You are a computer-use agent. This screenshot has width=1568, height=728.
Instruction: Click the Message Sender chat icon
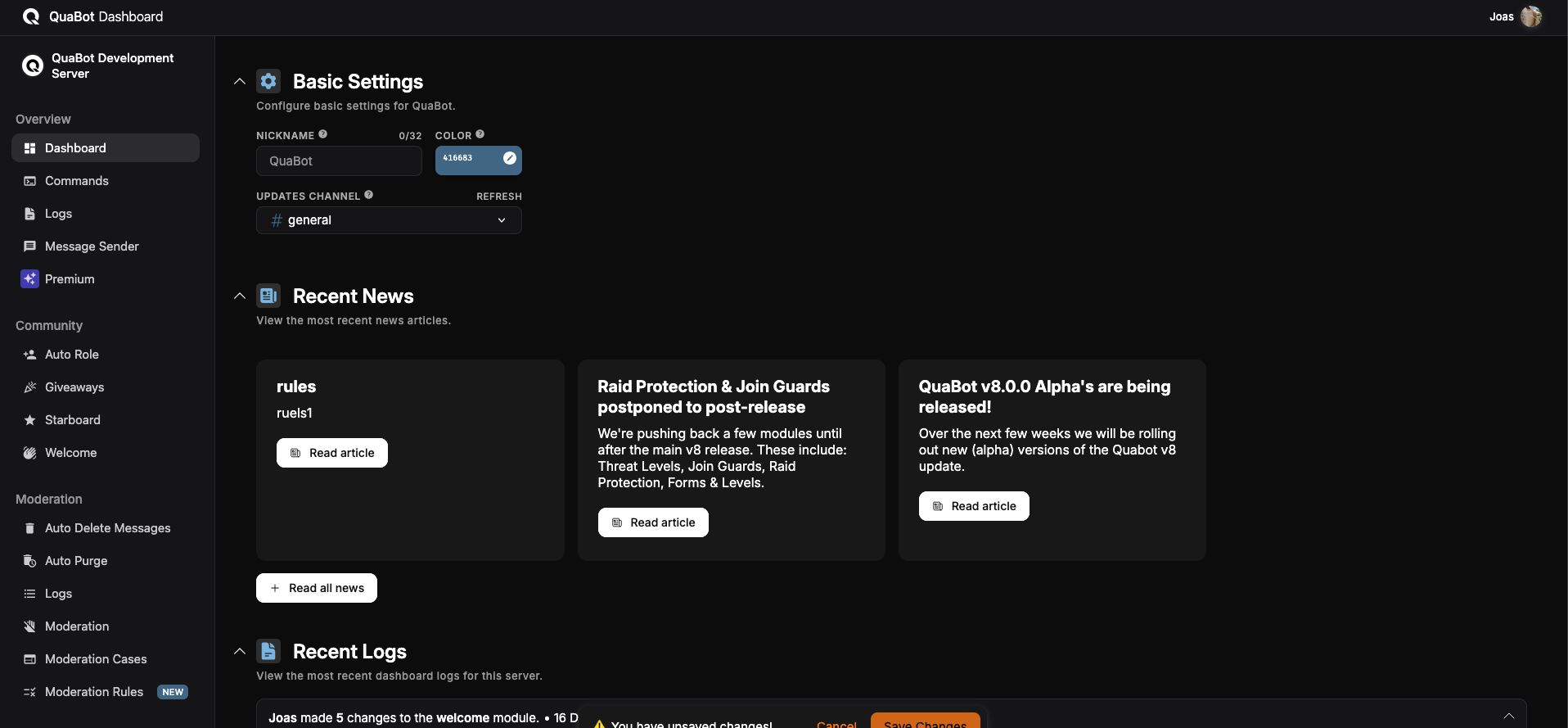[29, 246]
